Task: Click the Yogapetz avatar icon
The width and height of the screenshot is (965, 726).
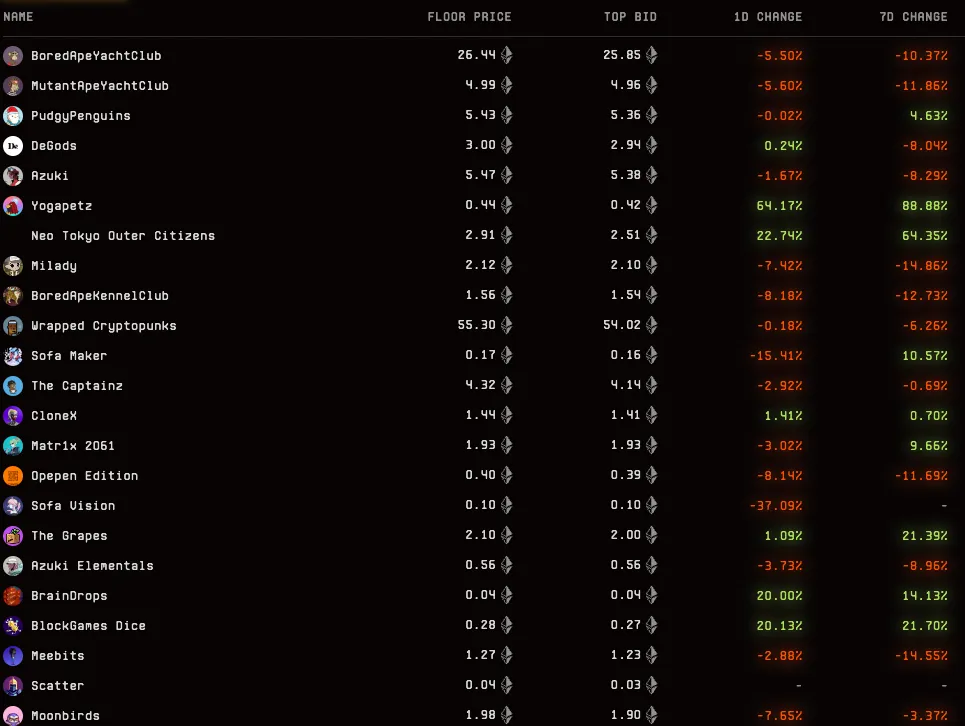Action: tap(13, 206)
